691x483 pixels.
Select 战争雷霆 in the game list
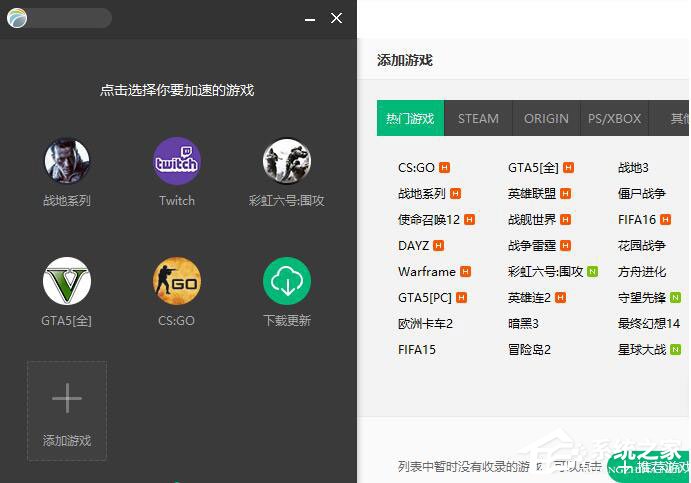click(532, 245)
